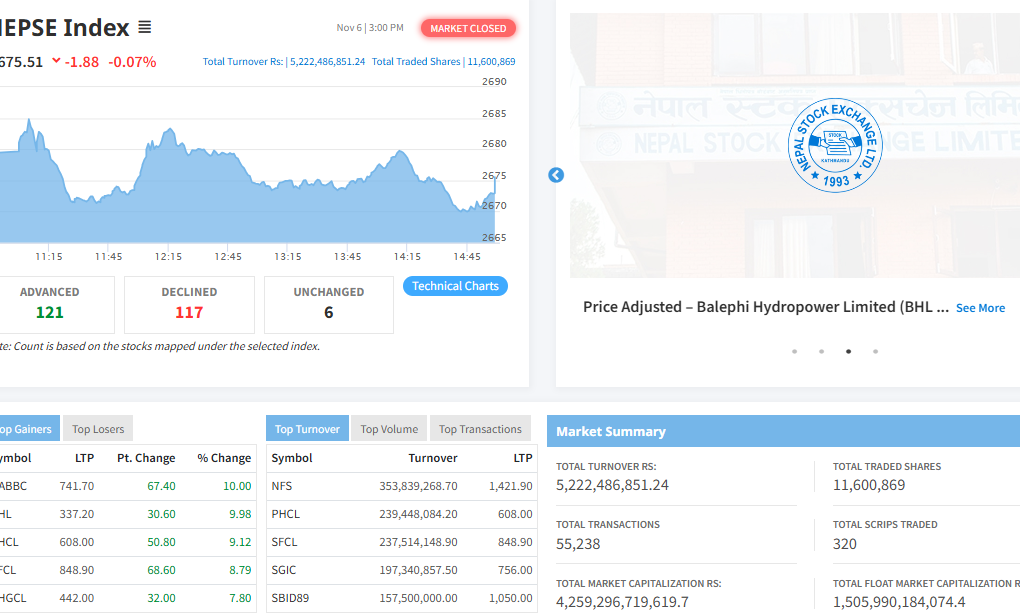Click the 7.80 percent change cell

(x=240, y=598)
